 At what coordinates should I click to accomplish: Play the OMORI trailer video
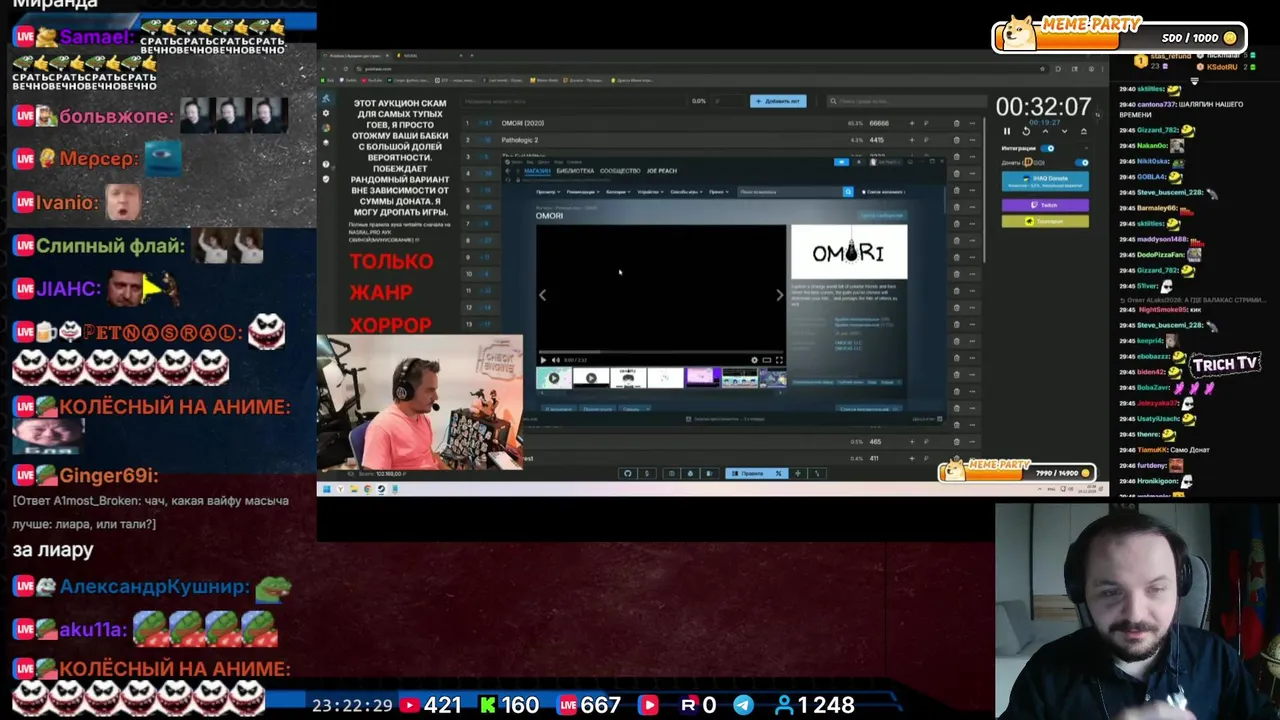(543, 360)
